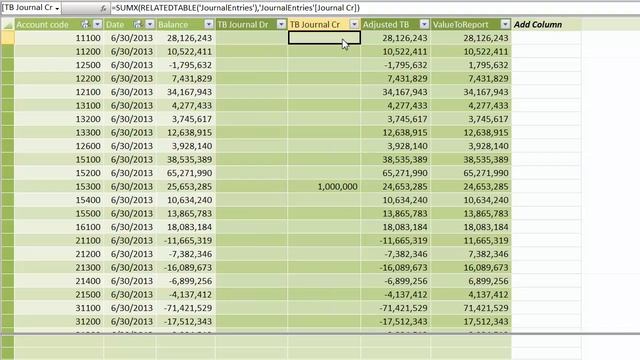Click account code cell 21100
The height and width of the screenshot is (360, 640).
pyautogui.click(x=59, y=240)
